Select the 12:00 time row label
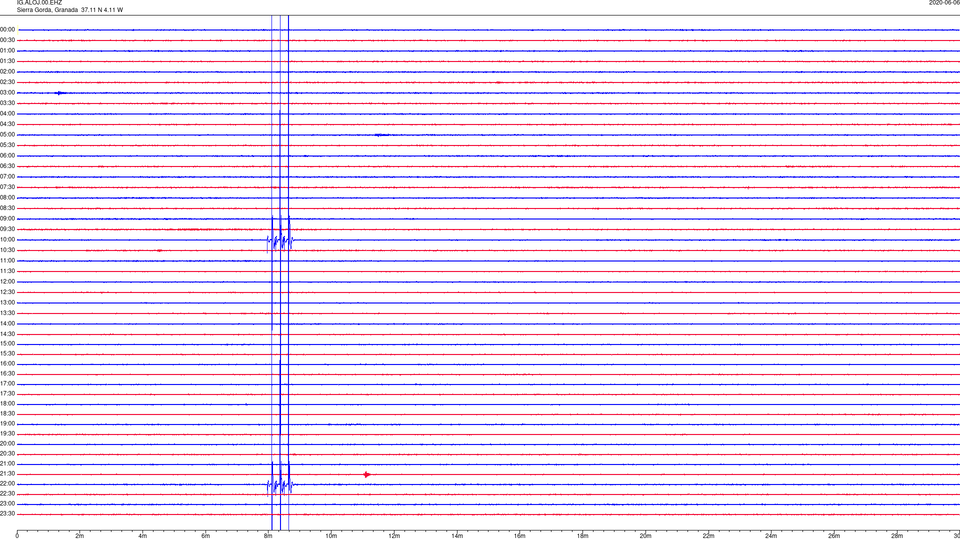The width and height of the screenshot is (960, 540). point(7,282)
